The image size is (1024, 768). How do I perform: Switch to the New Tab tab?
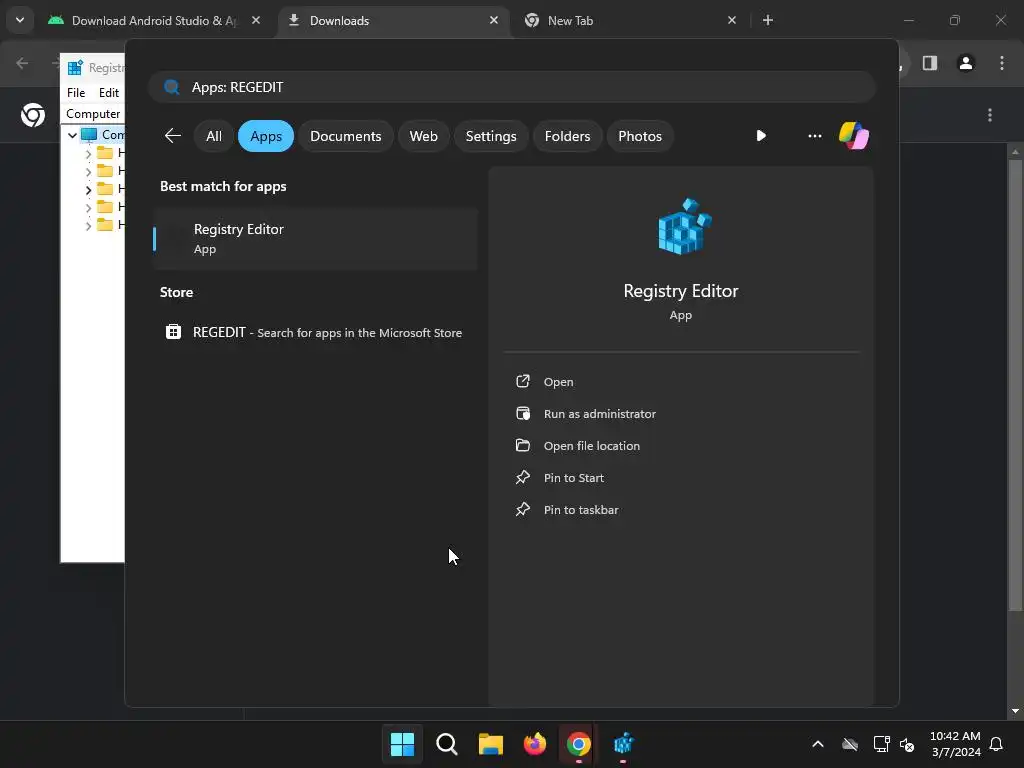(x=632, y=20)
